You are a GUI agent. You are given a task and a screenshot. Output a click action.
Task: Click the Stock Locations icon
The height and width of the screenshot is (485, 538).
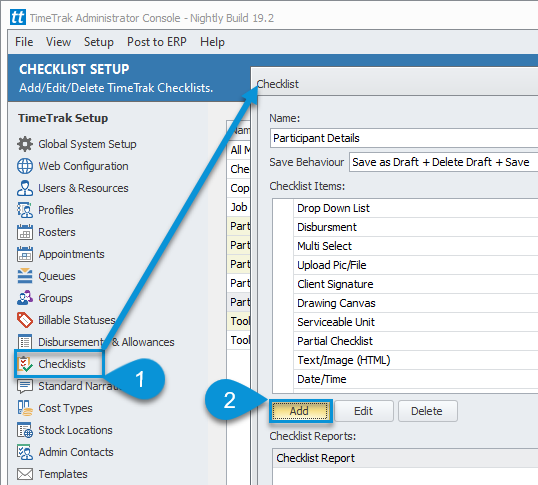pyautogui.click(x=25, y=430)
